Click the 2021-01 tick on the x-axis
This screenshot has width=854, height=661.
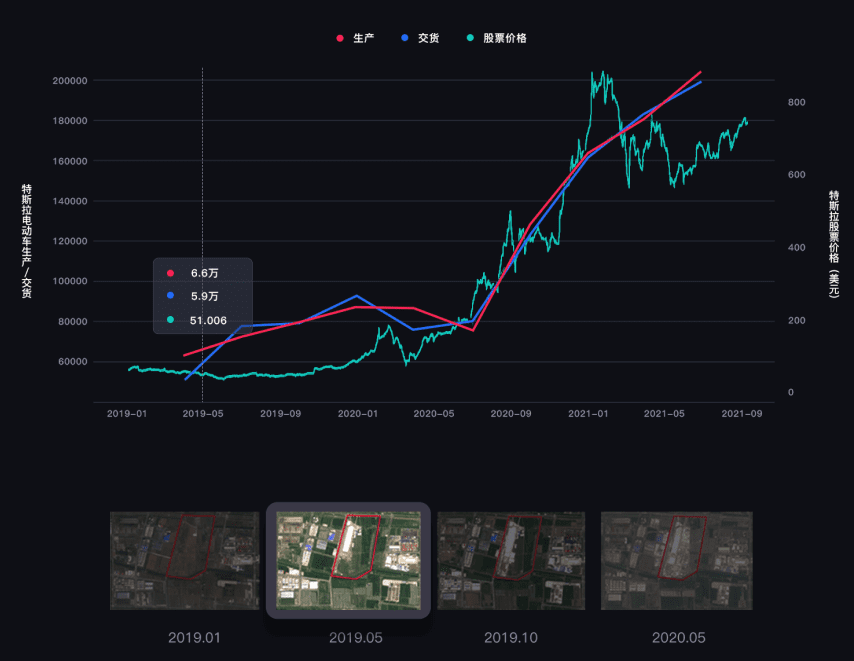pyautogui.click(x=588, y=413)
